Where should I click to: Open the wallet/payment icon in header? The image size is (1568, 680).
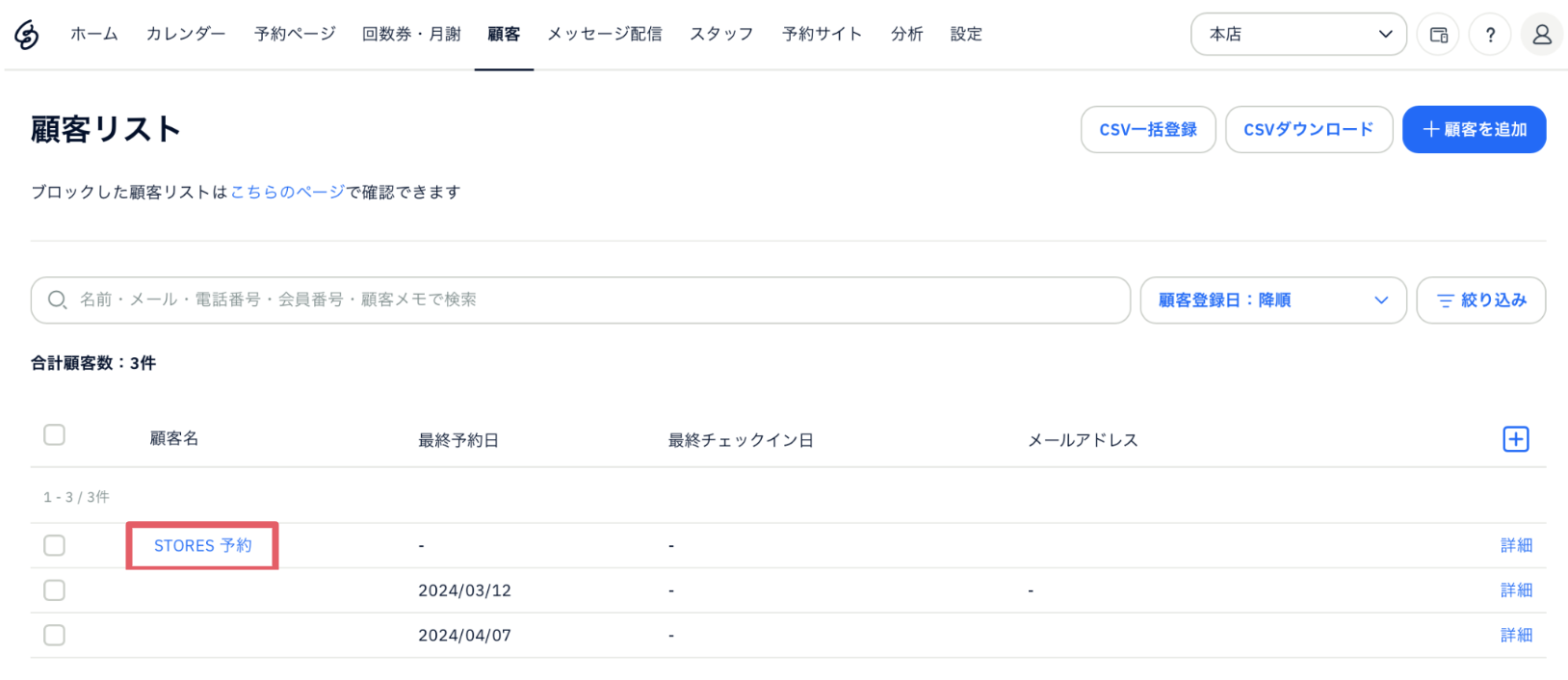coord(1438,35)
